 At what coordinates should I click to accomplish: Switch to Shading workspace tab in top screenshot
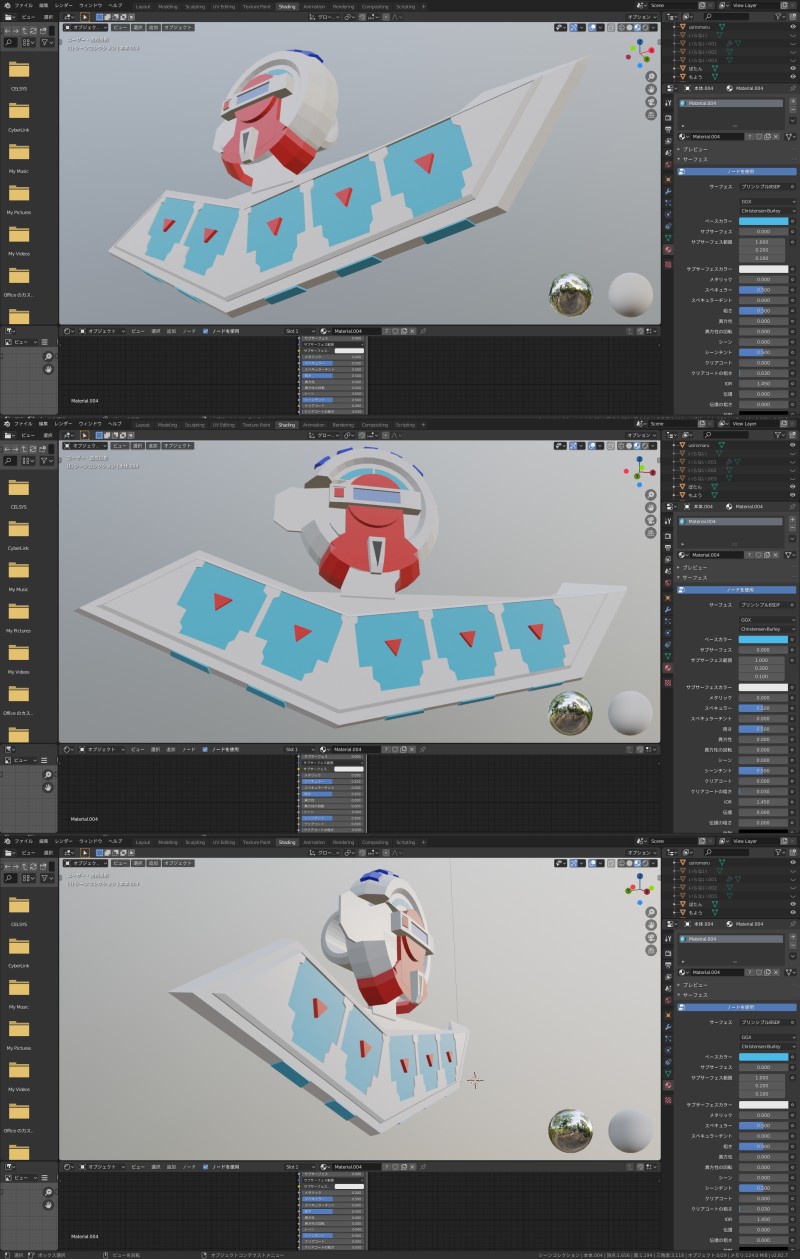tap(286, 6)
